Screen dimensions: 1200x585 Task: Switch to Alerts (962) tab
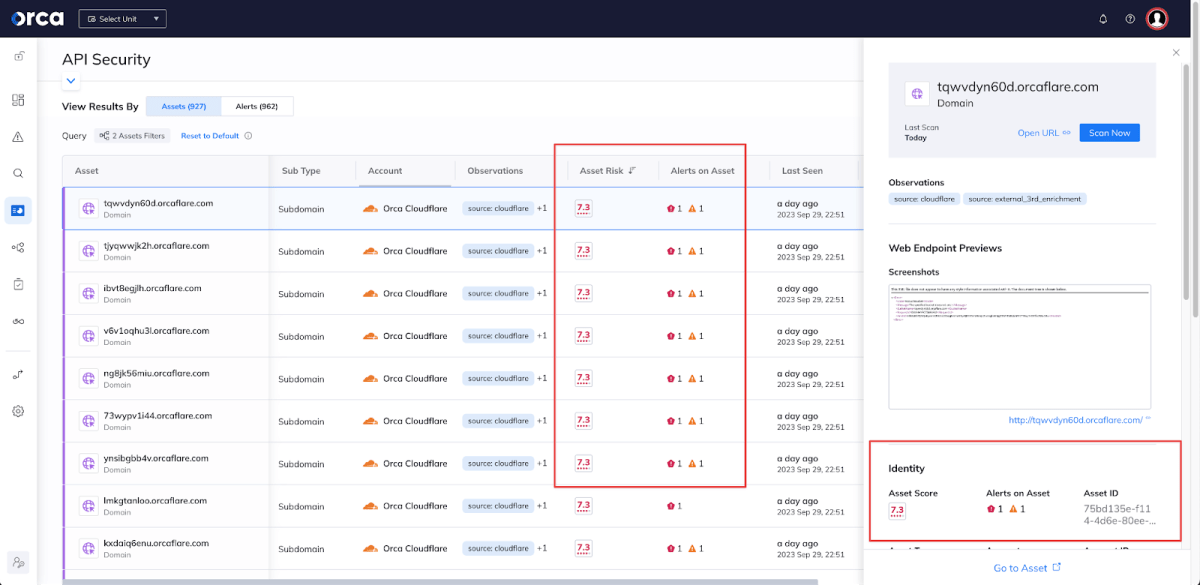click(257, 106)
